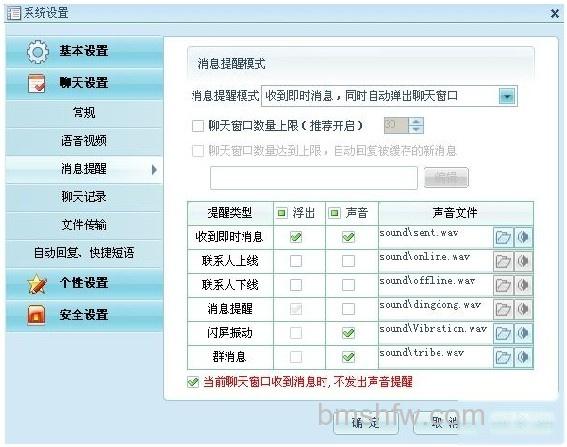Browse sound file for 联系人下线

[x=503, y=285]
